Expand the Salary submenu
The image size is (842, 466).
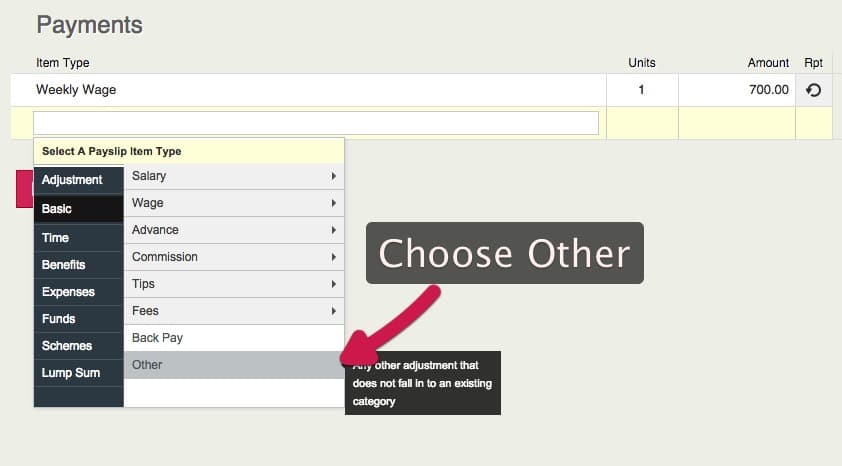233,176
